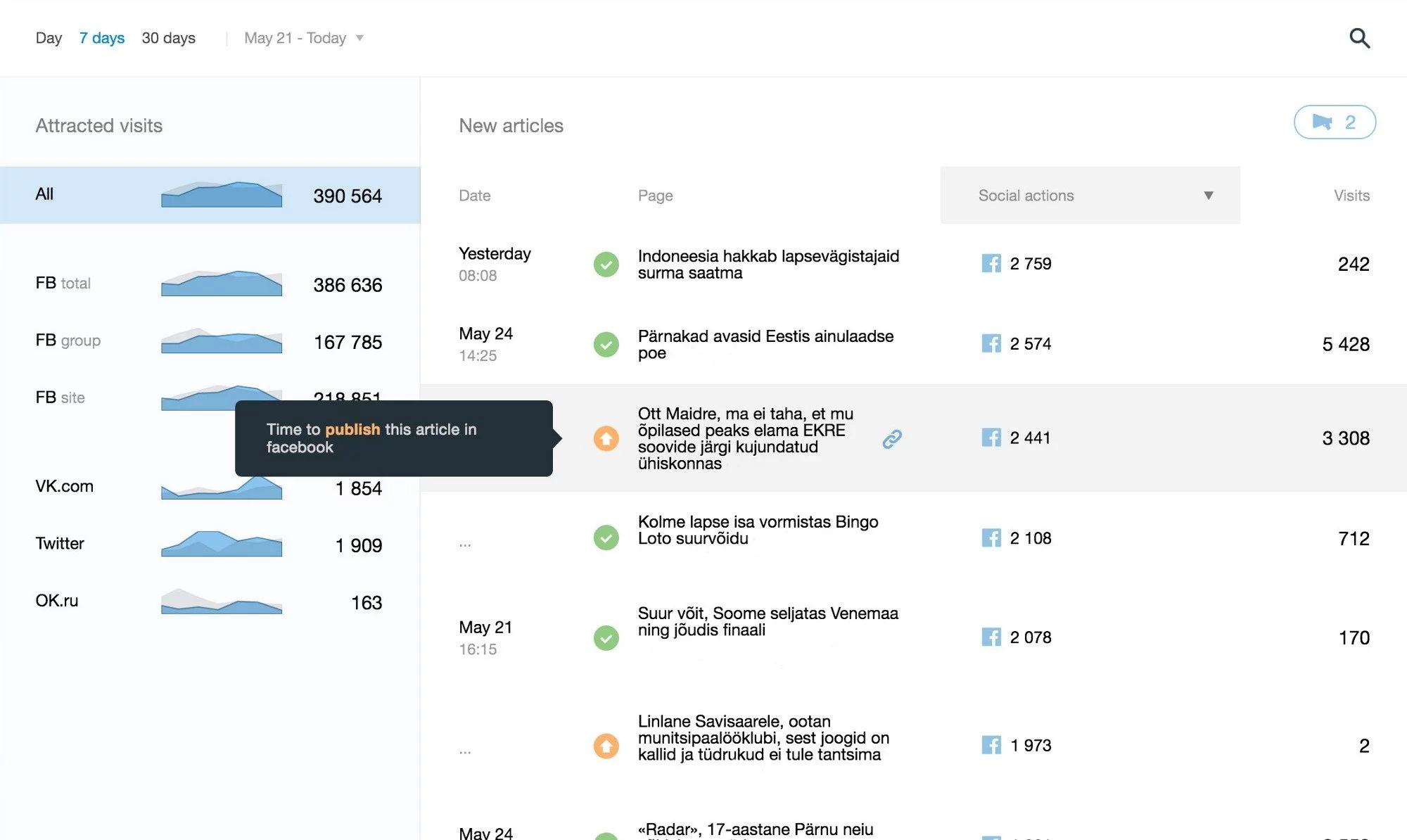Click the May 24 14:25 date cell

(x=485, y=345)
